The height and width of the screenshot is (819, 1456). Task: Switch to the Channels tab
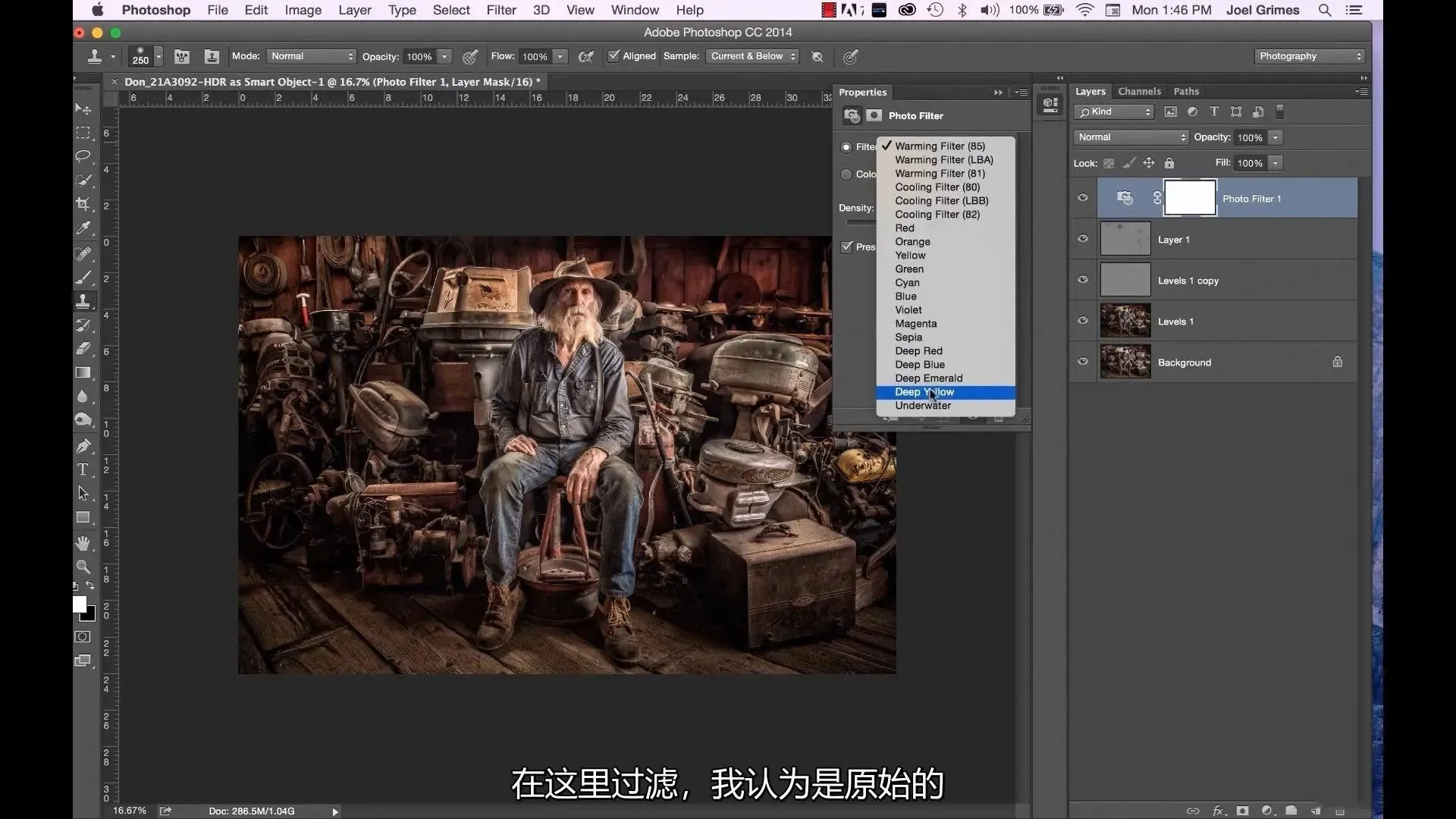coord(1139,91)
